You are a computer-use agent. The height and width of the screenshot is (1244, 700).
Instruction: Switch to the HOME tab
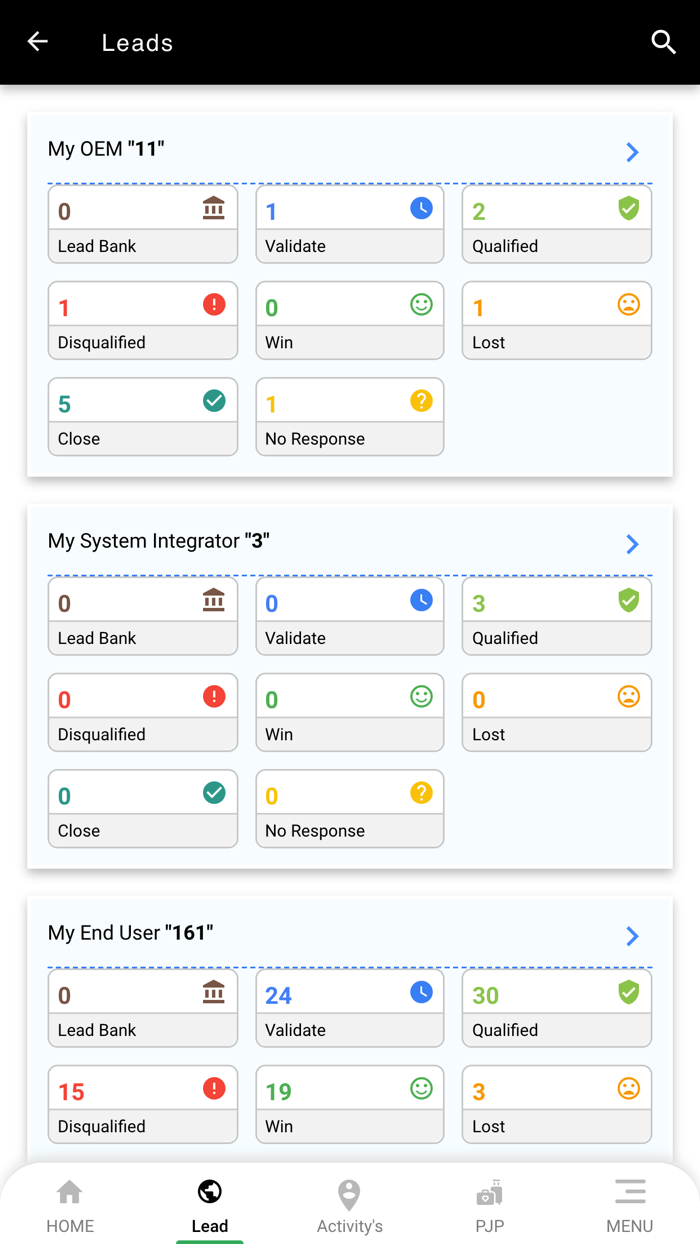tap(70, 1206)
